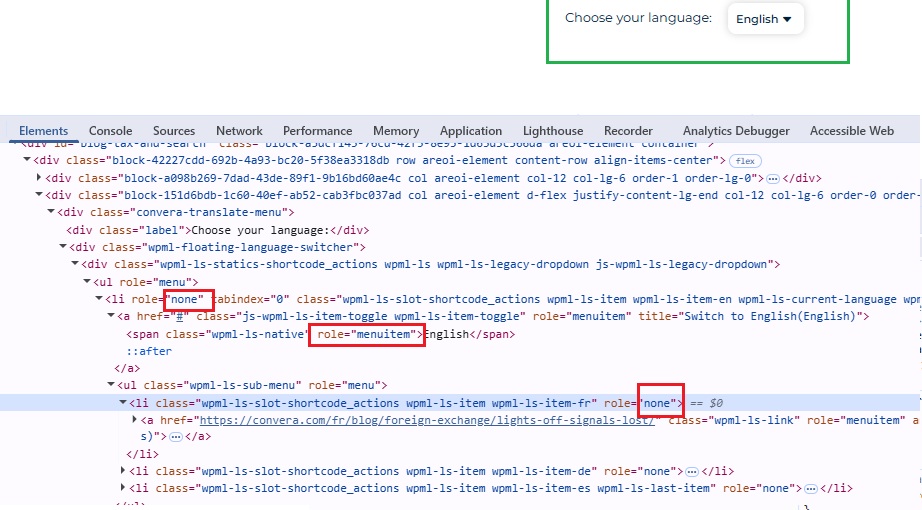This screenshot has height=510, width=922.
Task: Open the Network tab
Action: tap(239, 131)
